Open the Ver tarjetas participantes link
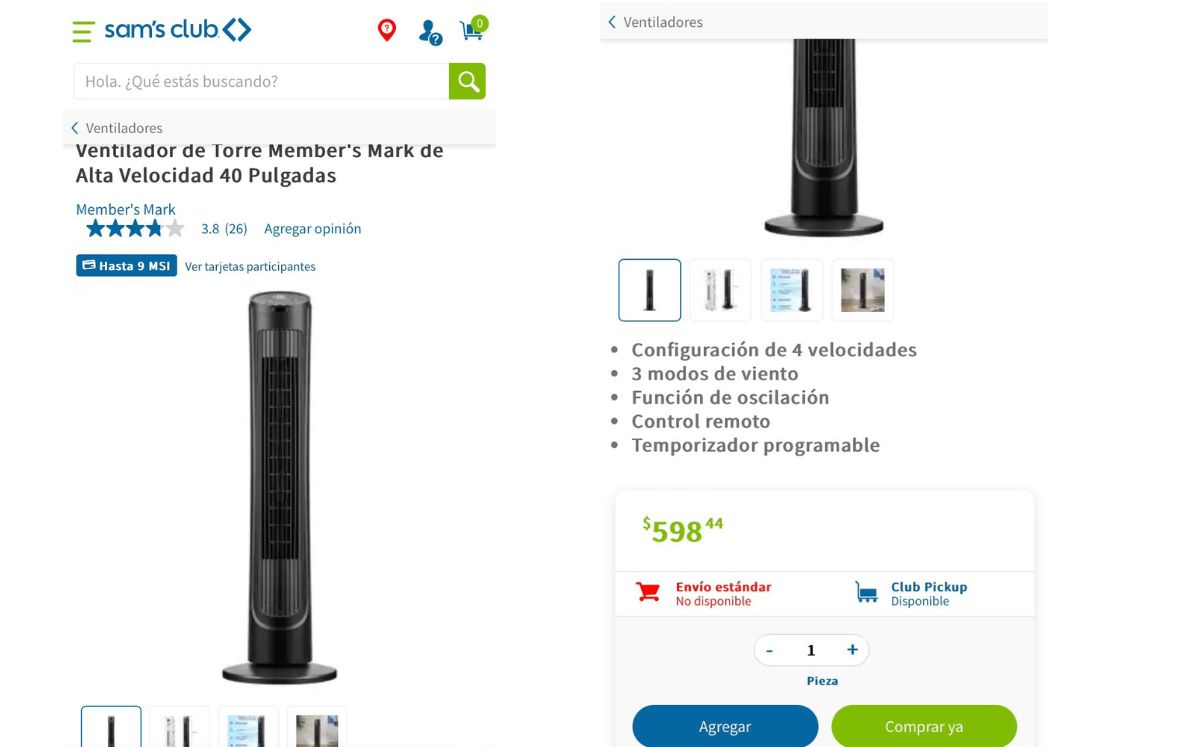 click(250, 267)
